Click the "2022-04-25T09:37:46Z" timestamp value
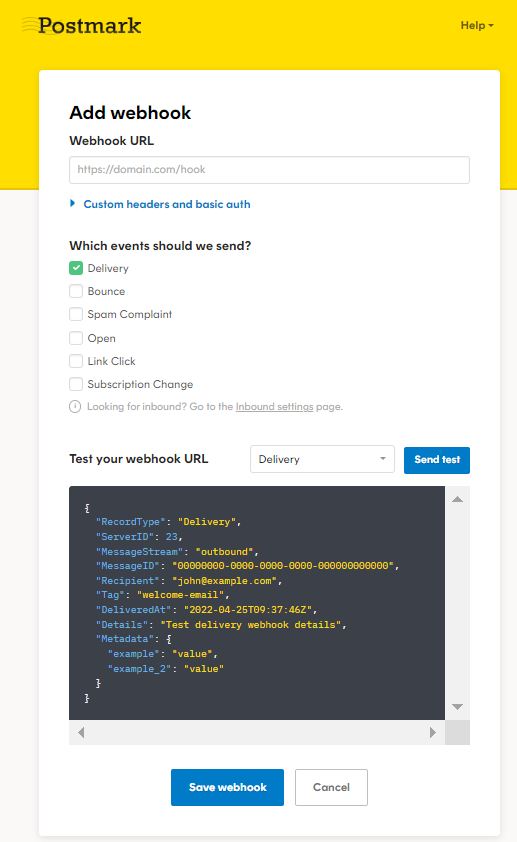This screenshot has height=842, width=517. tap(248, 609)
